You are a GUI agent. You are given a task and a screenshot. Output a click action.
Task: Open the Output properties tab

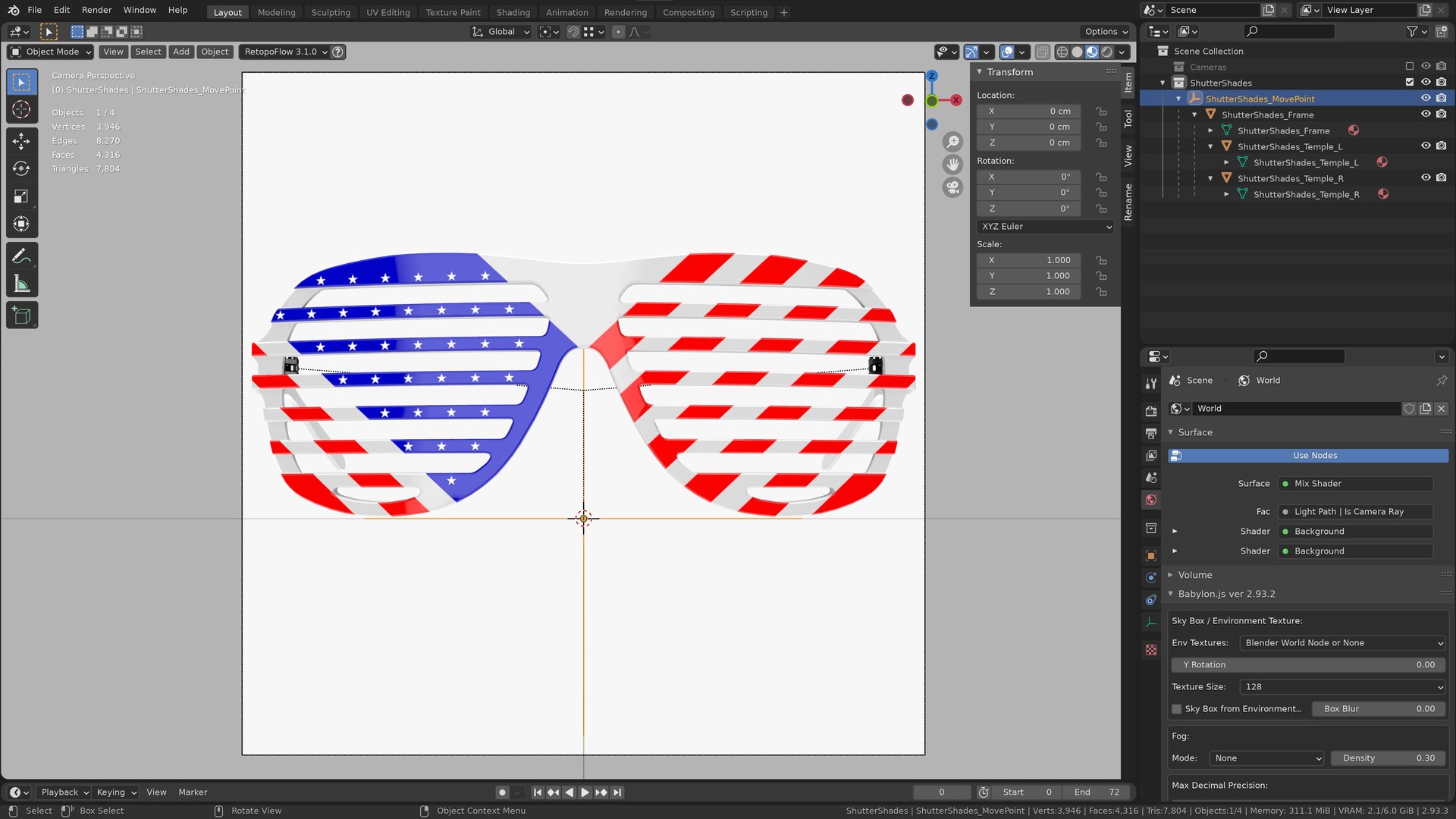1151,433
